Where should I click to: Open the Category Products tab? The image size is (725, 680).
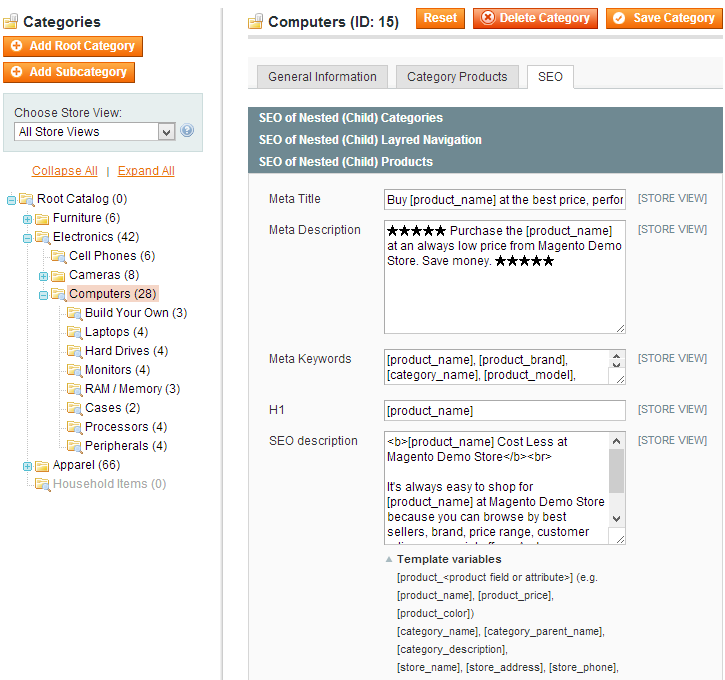click(x=457, y=77)
